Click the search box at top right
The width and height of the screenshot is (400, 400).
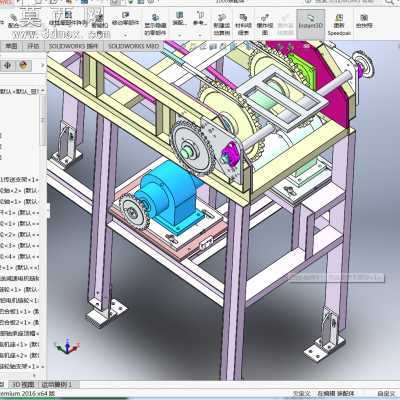pyautogui.click(x=343, y=2)
